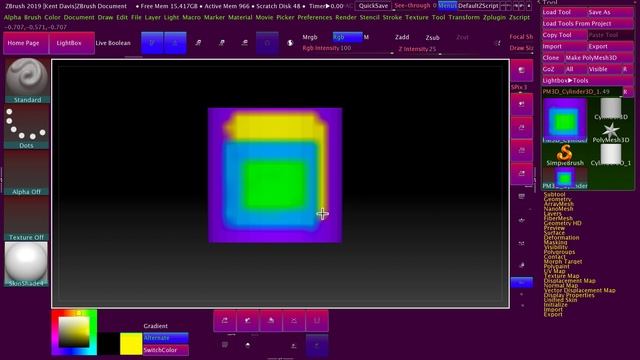
Task: Click the PM3D_Cylinder3D_1 tool name field
Action: (x=582, y=92)
